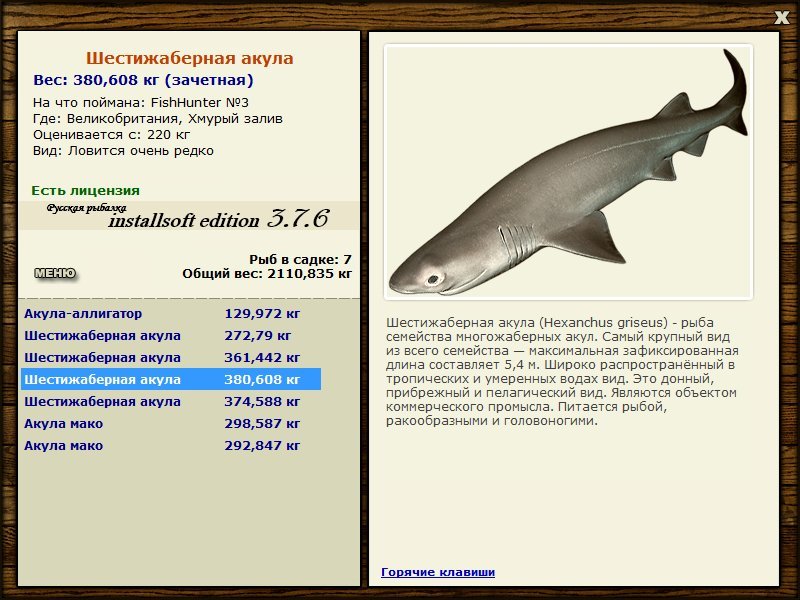Select Акула мако weighing 292,847 кг
The height and width of the screenshot is (600, 800).
click(x=171, y=445)
